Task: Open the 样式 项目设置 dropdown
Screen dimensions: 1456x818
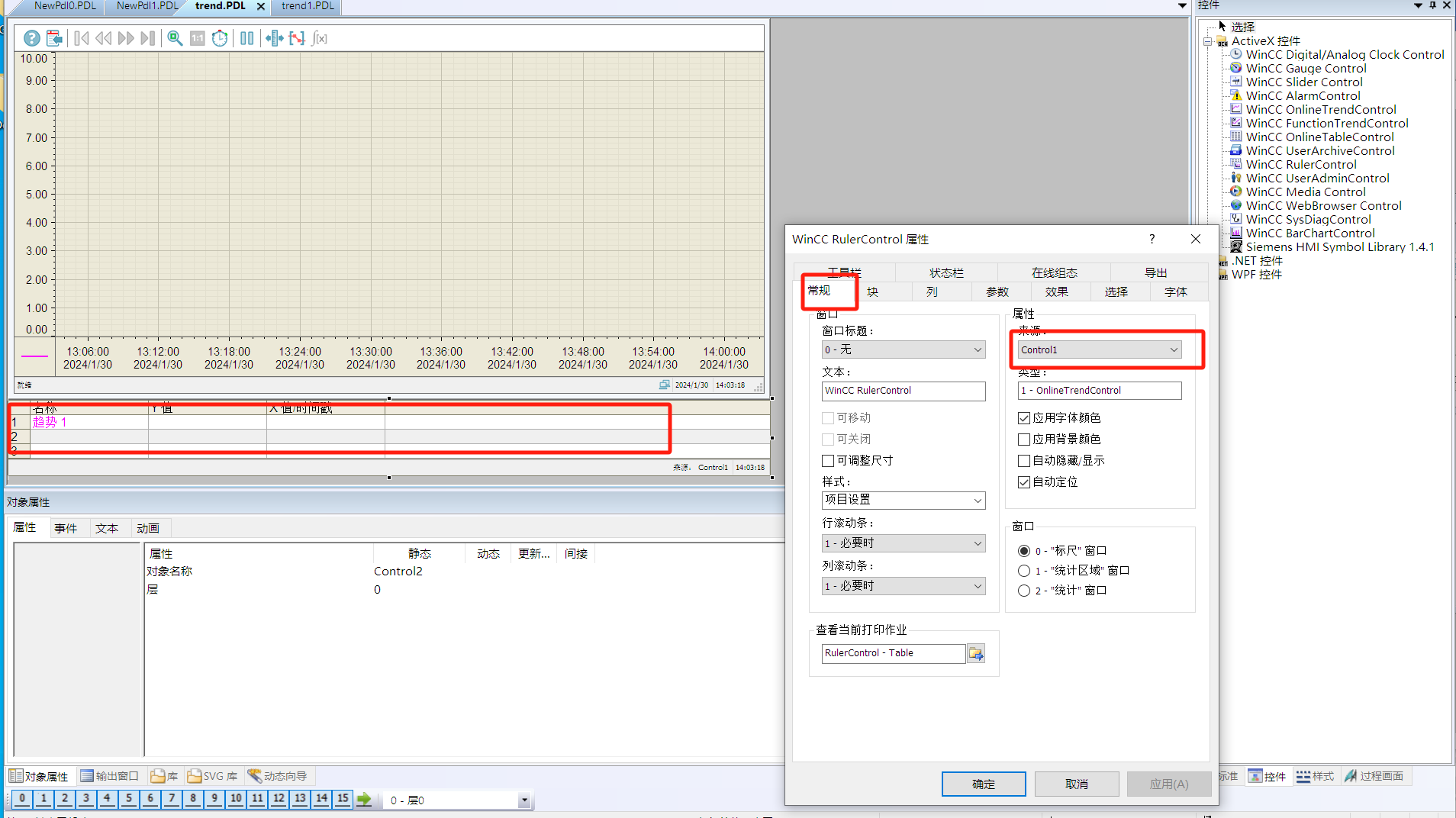Action: (x=904, y=501)
